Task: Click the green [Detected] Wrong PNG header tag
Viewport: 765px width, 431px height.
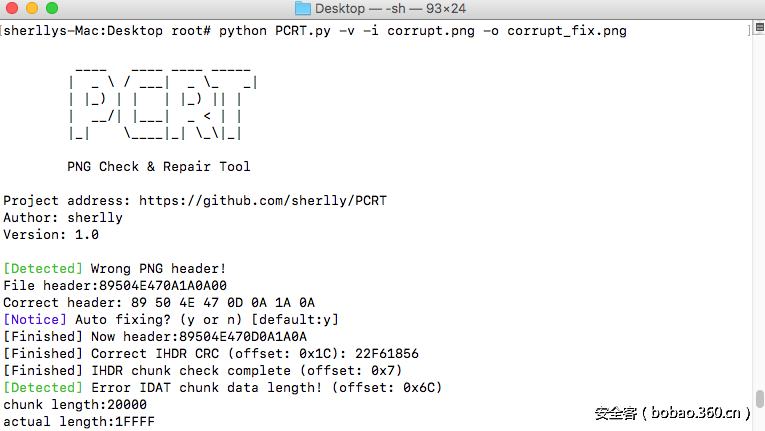Action: (x=43, y=268)
